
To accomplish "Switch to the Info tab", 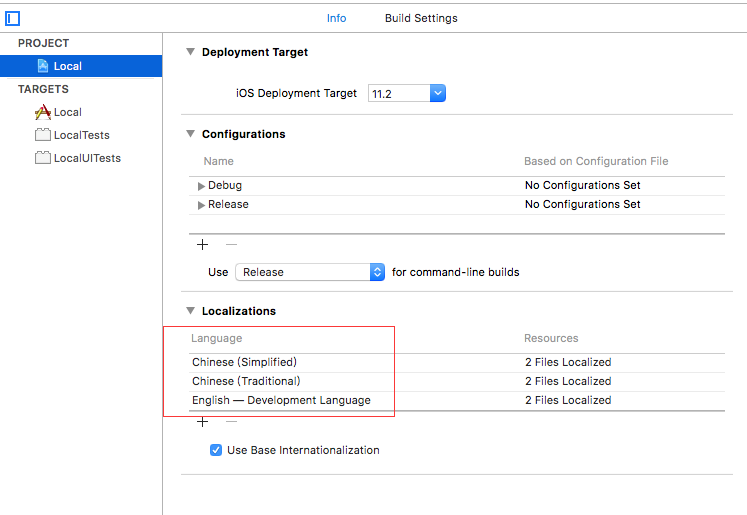I will [336, 18].
